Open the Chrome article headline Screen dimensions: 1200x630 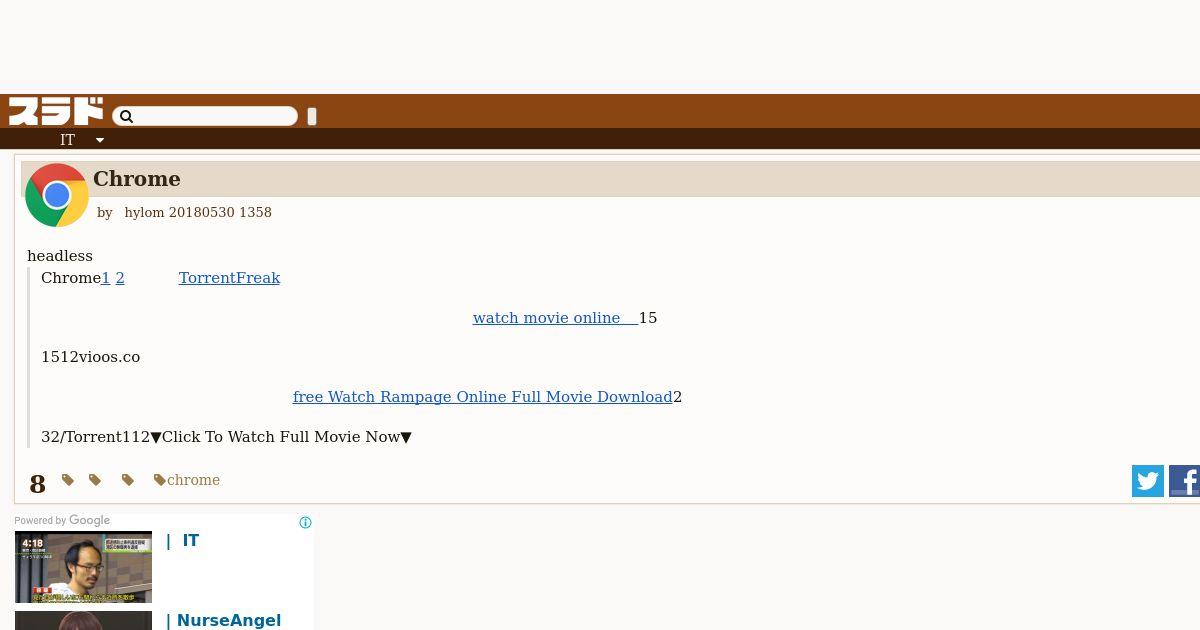(x=137, y=179)
